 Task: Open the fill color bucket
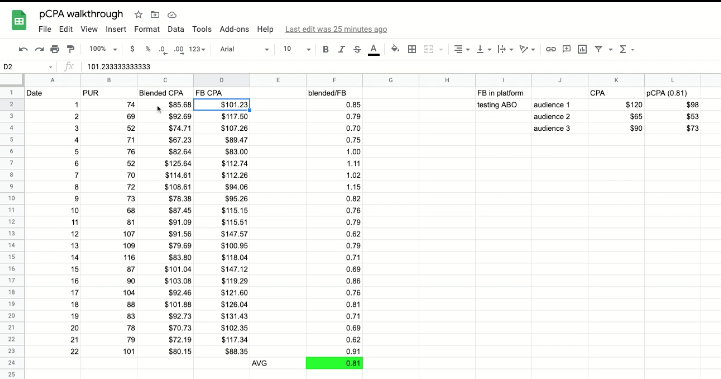point(395,49)
